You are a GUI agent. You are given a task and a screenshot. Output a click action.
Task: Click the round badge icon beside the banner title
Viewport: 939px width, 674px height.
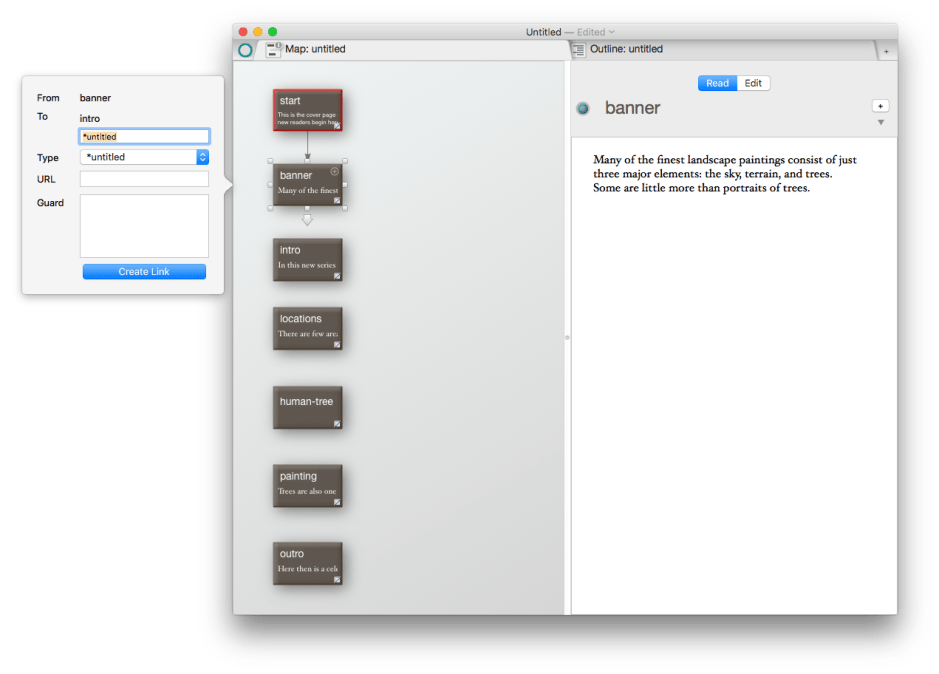point(583,108)
